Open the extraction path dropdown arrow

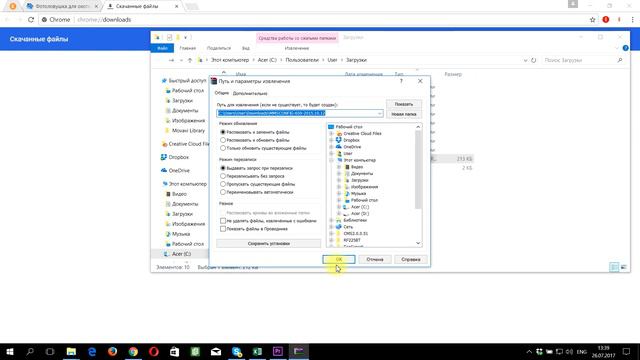[x=380, y=113]
